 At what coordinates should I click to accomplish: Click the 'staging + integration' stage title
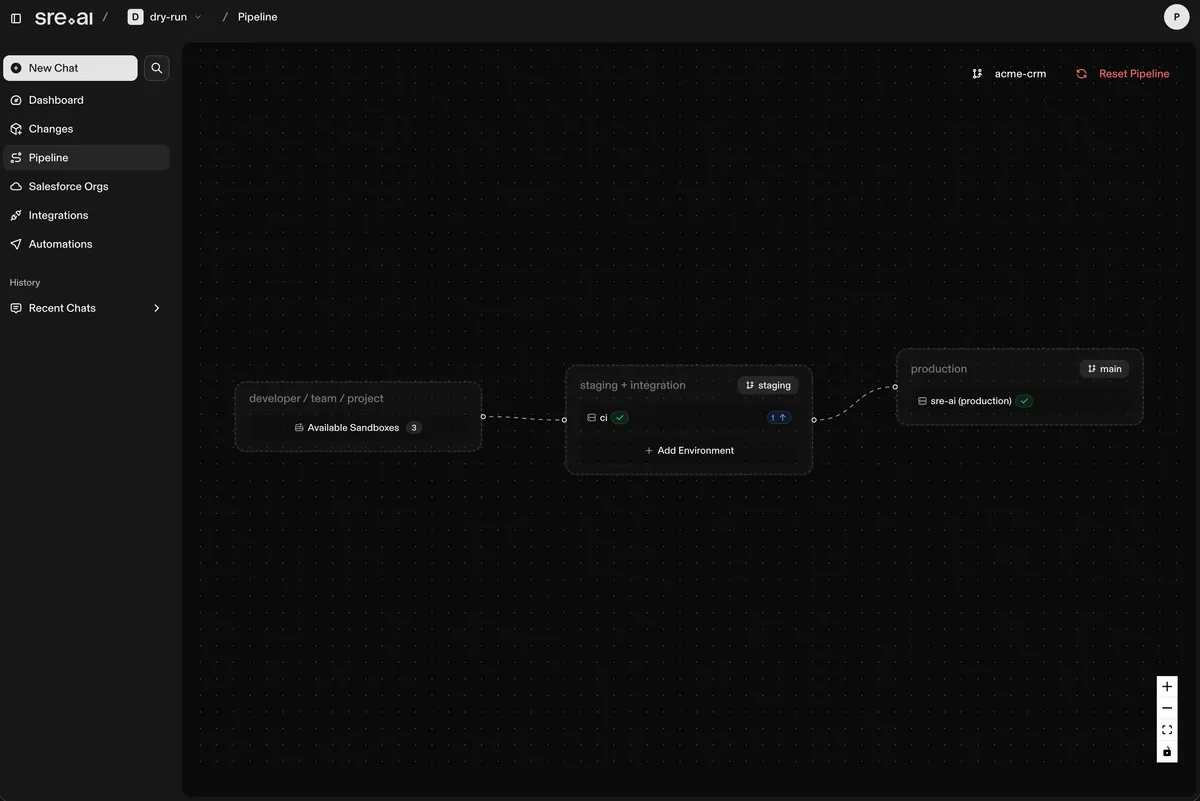pyautogui.click(x=633, y=385)
